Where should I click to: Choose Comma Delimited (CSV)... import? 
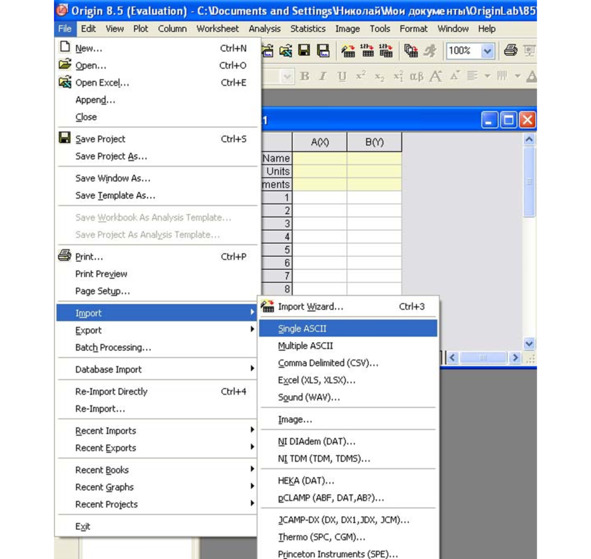click(x=348, y=363)
